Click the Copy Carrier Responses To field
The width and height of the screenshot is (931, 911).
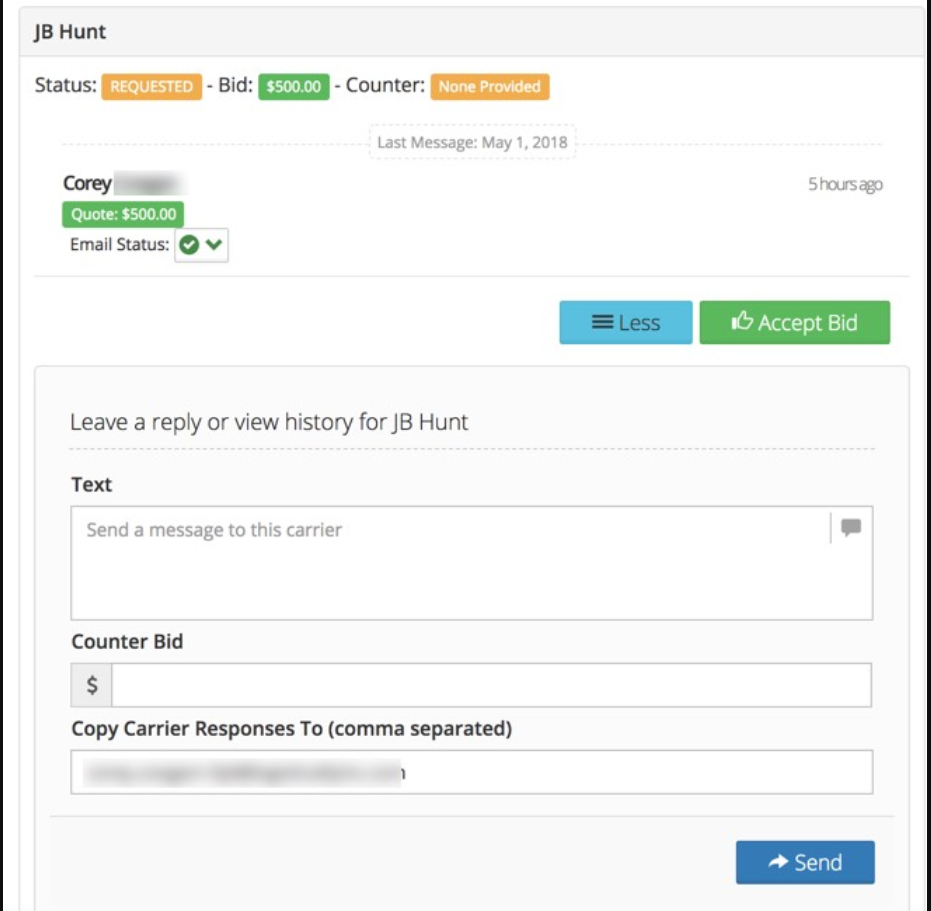pos(471,772)
